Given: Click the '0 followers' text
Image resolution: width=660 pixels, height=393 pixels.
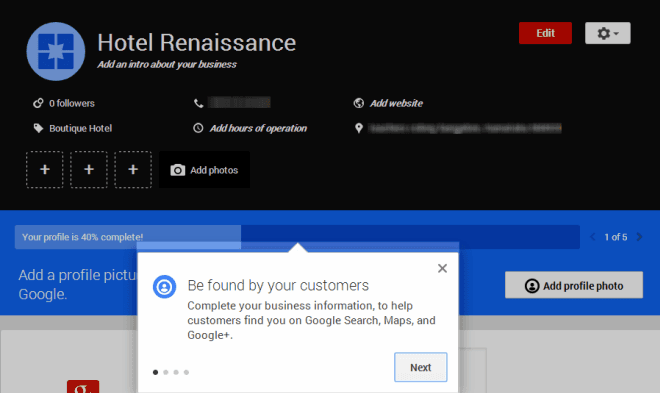Looking at the screenshot, I should (x=72, y=104).
